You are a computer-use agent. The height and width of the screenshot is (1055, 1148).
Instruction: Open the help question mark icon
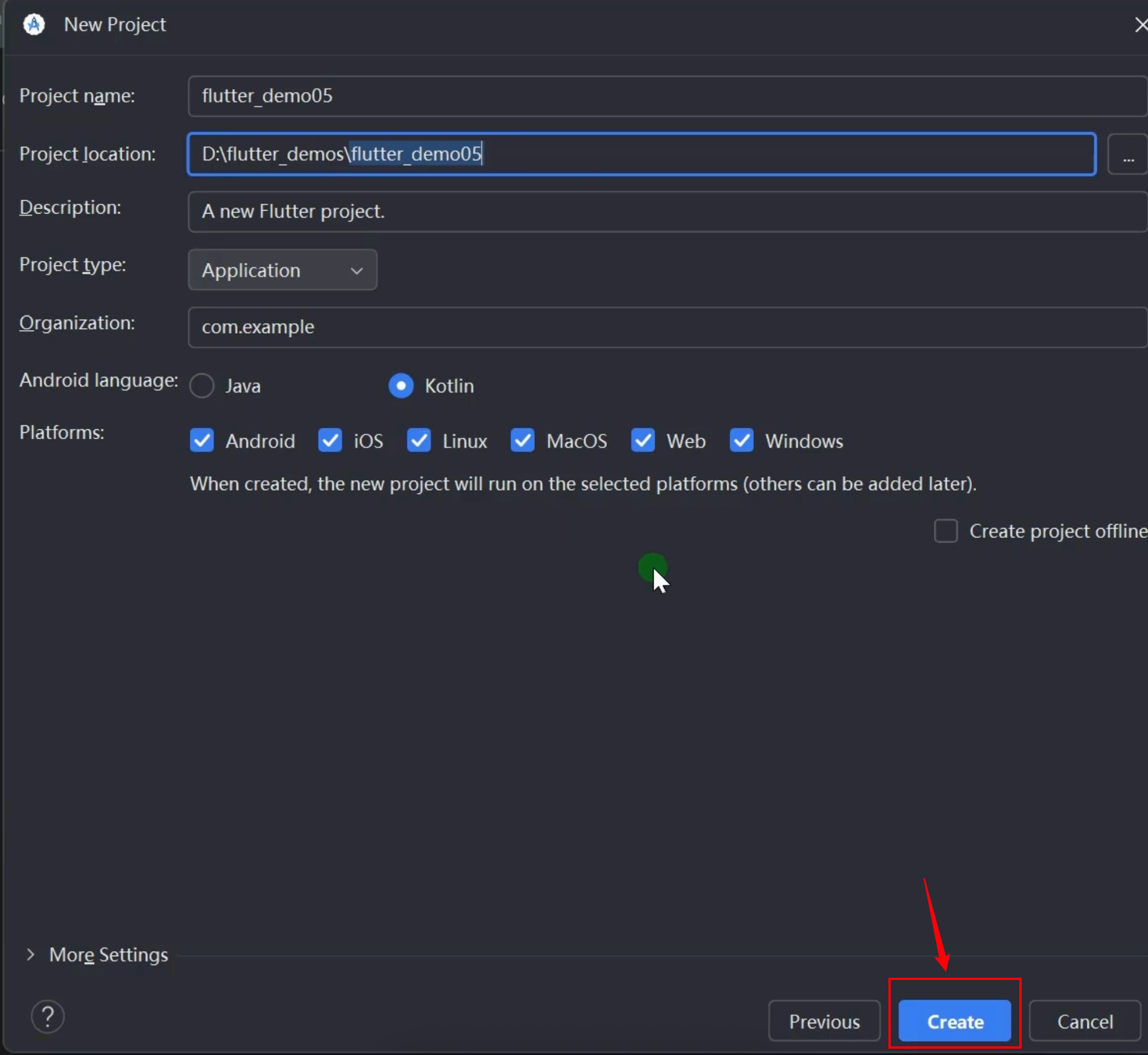tap(48, 1016)
